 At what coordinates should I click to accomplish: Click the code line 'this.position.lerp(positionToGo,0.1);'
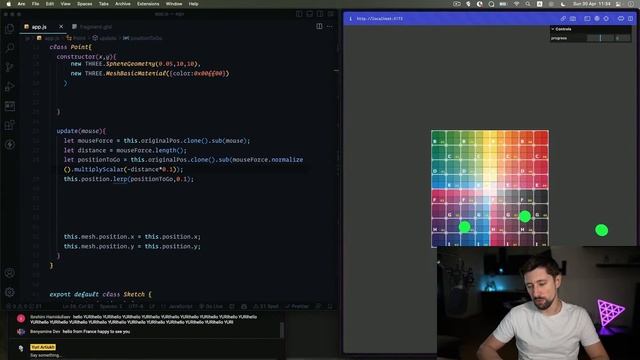click(x=129, y=179)
